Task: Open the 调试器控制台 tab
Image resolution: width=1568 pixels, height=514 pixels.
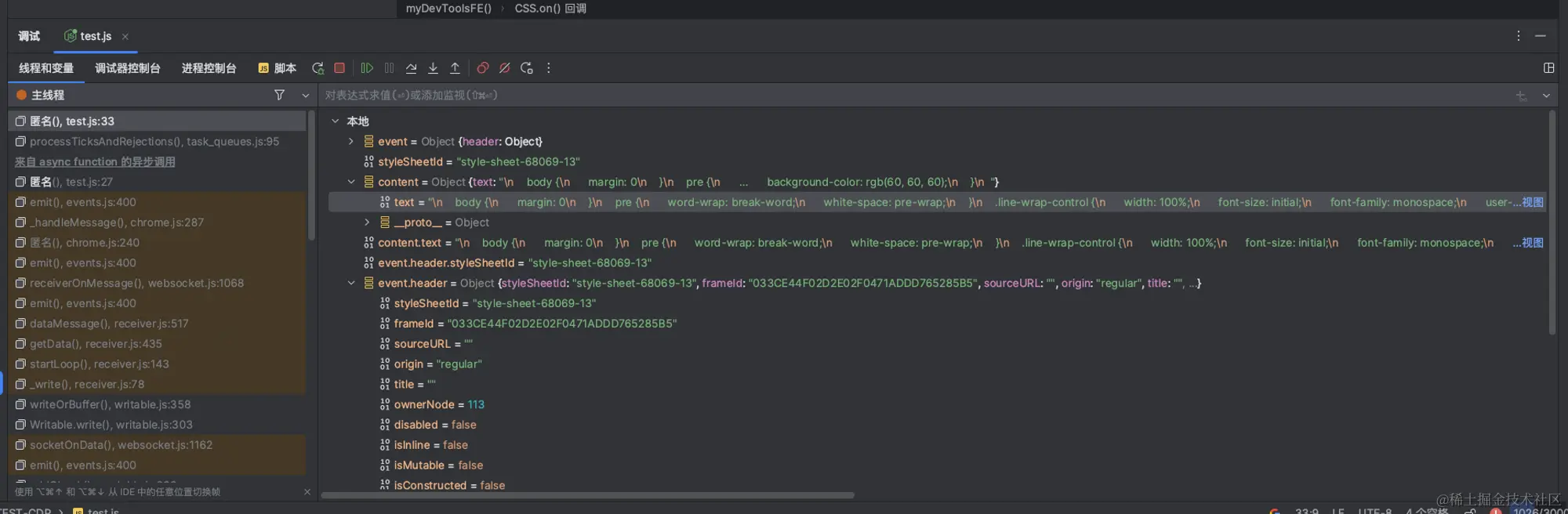Action: click(x=128, y=68)
